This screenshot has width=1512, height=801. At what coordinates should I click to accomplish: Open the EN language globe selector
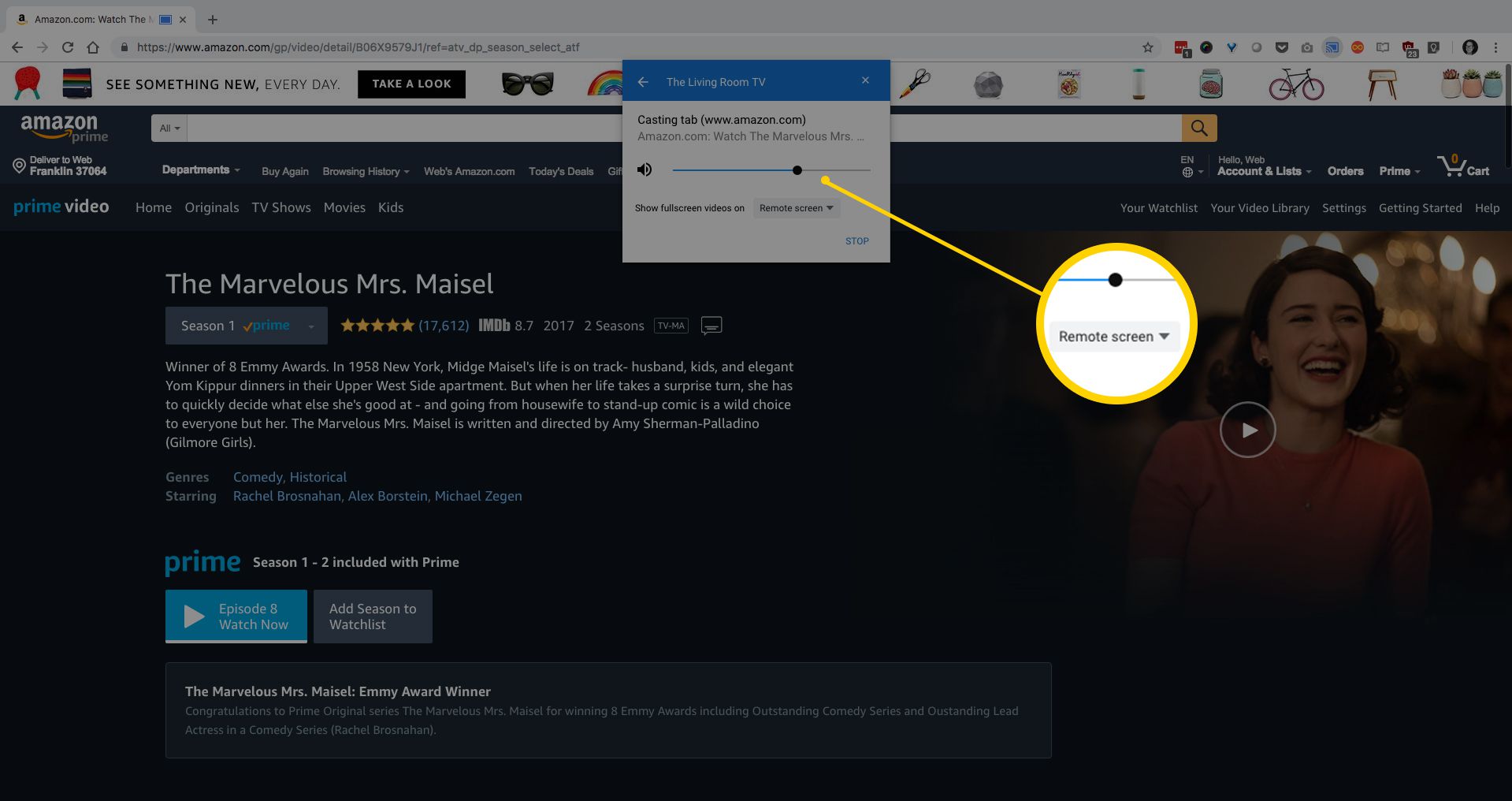[1191, 166]
